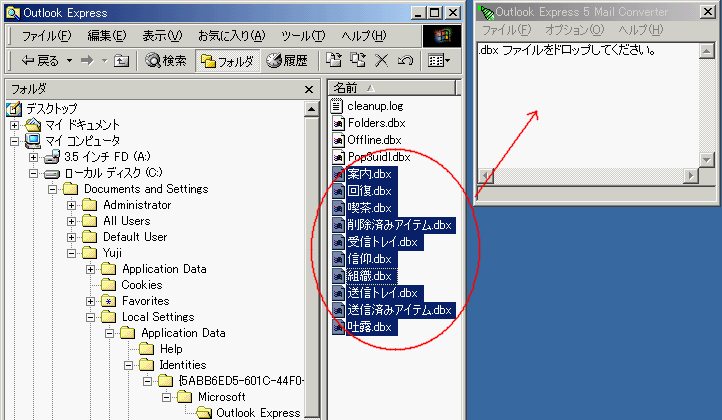Open ヘルプ(H) menu in Mail Converter
The height and width of the screenshot is (420, 722).
[640, 30]
